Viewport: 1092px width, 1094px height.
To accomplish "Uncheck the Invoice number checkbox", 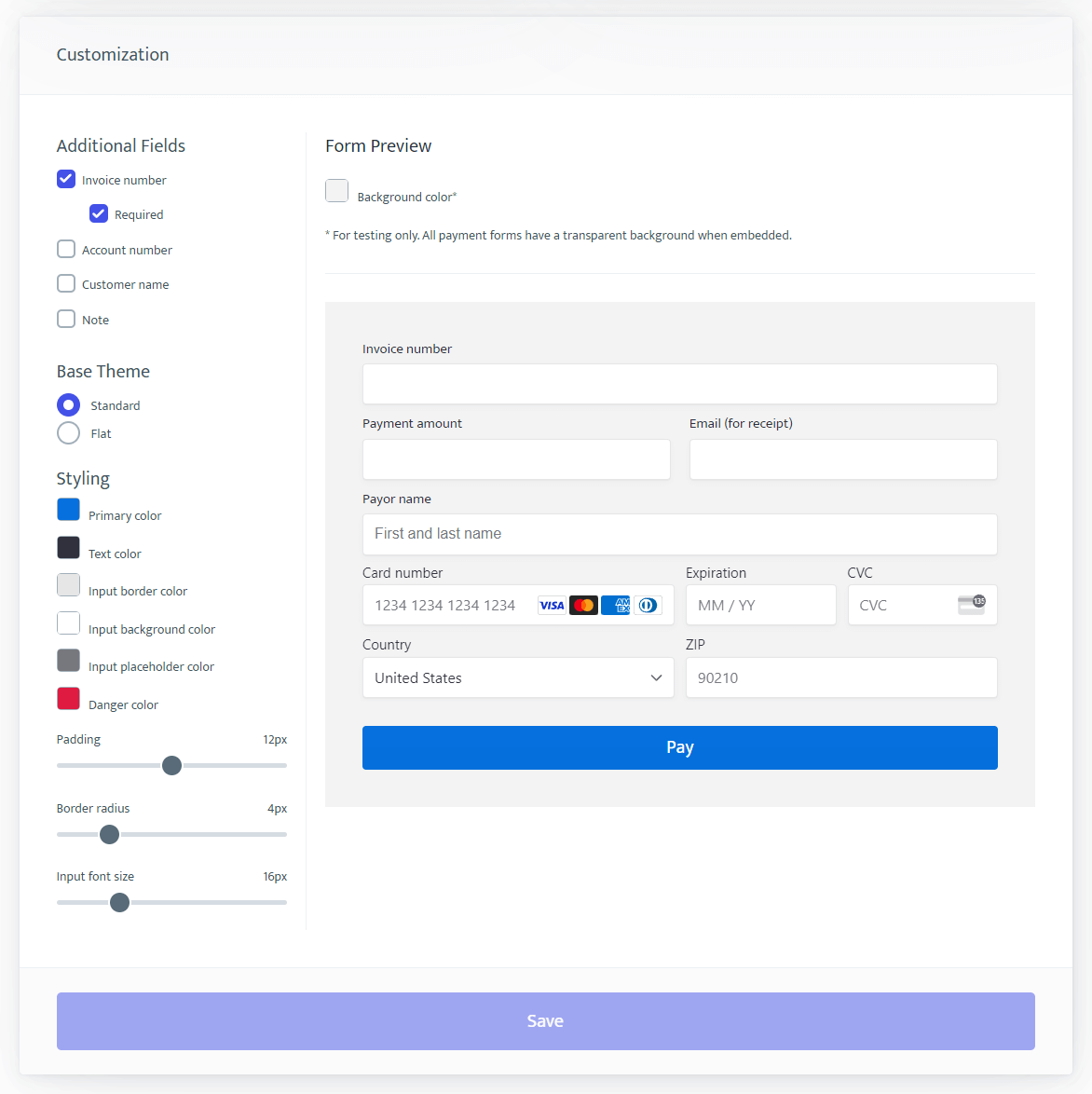I will pyautogui.click(x=66, y=179).
